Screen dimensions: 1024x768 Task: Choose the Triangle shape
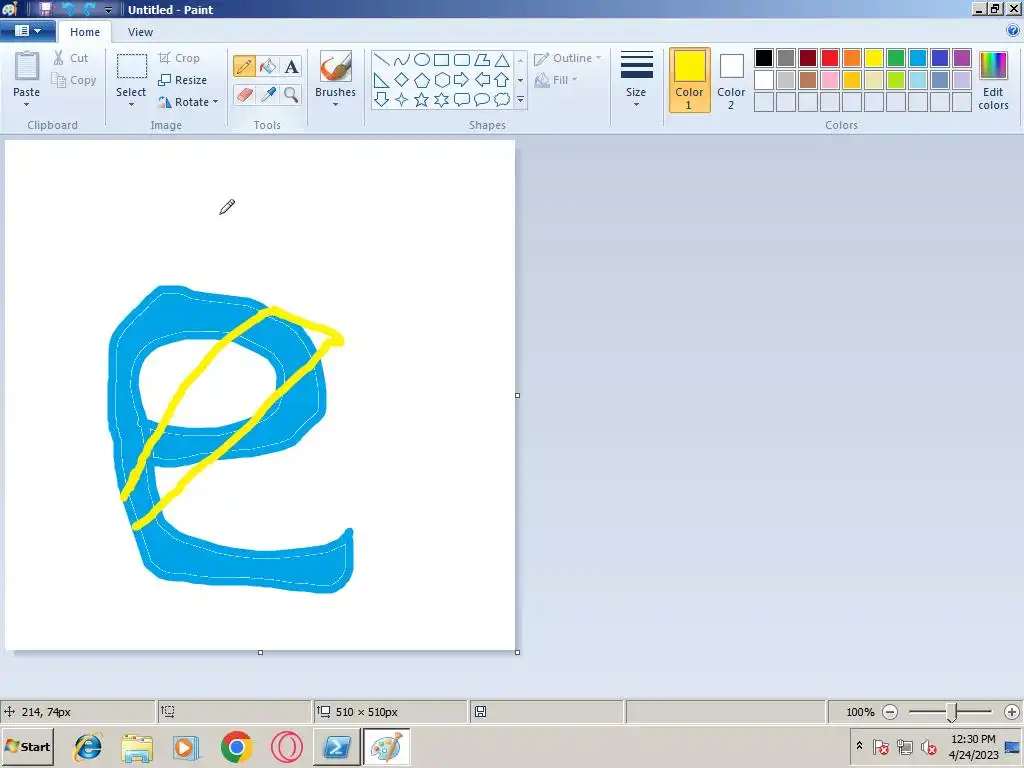(x=502, y=60)
